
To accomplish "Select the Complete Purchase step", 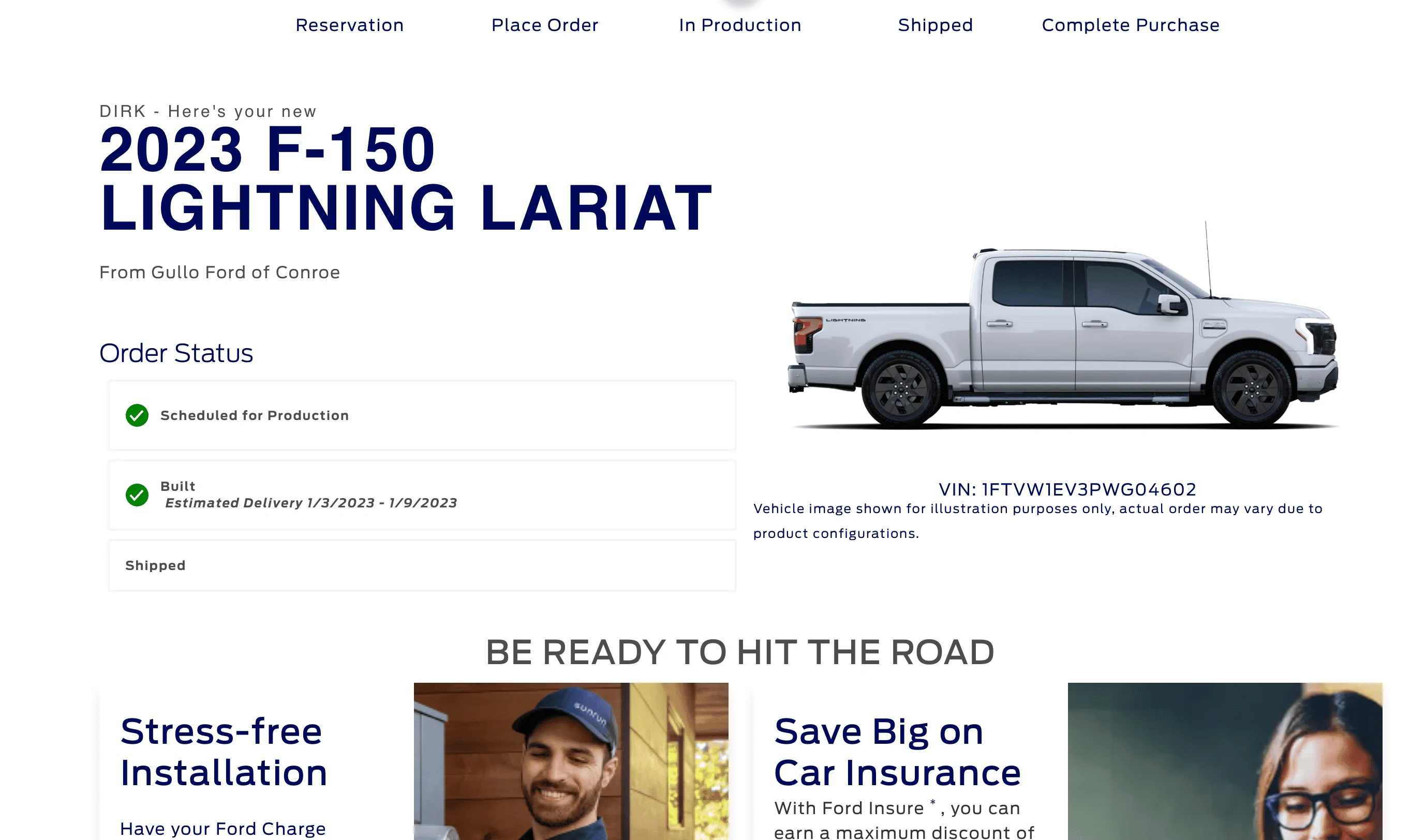I will click(x=1130, y=25).
